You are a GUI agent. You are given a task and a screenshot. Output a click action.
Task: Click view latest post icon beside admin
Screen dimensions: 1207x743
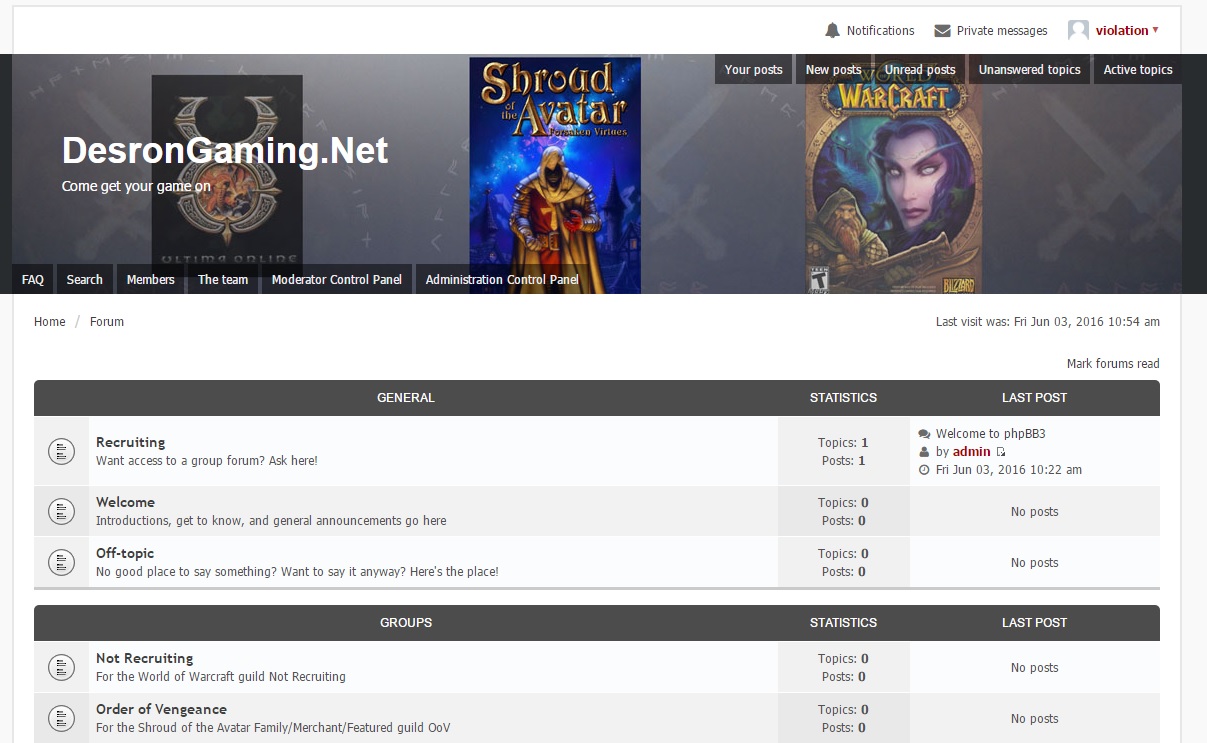[x=1001, y=452]
